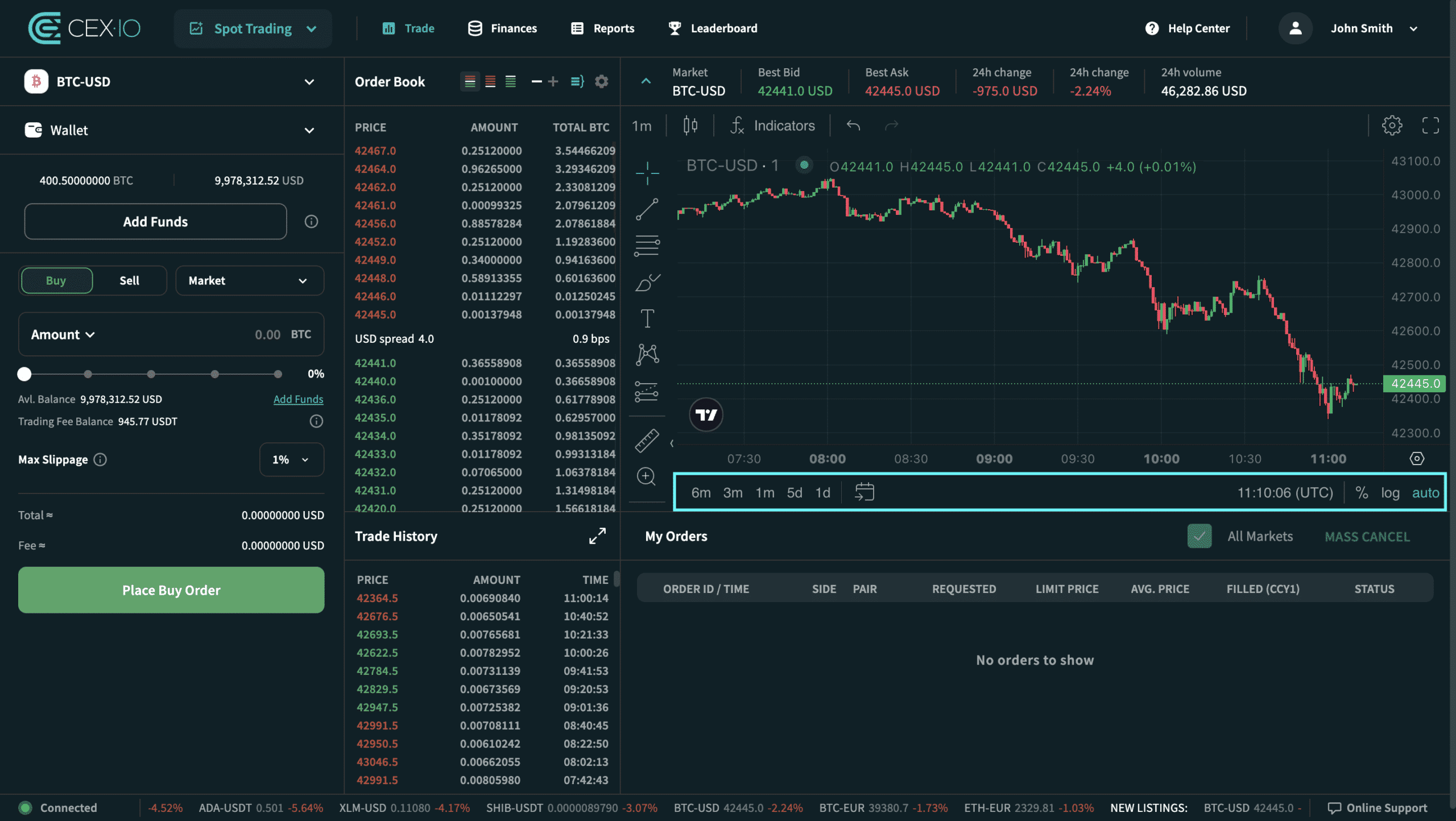Show Max Slippage info tooltip
This screenshot has height=821, width=1456.
point(100,459)
